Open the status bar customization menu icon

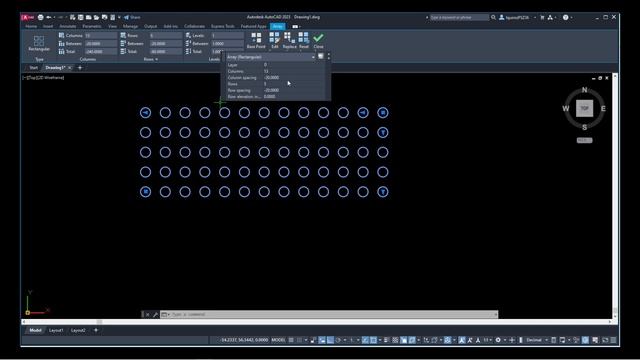click(x=613, y=340)
